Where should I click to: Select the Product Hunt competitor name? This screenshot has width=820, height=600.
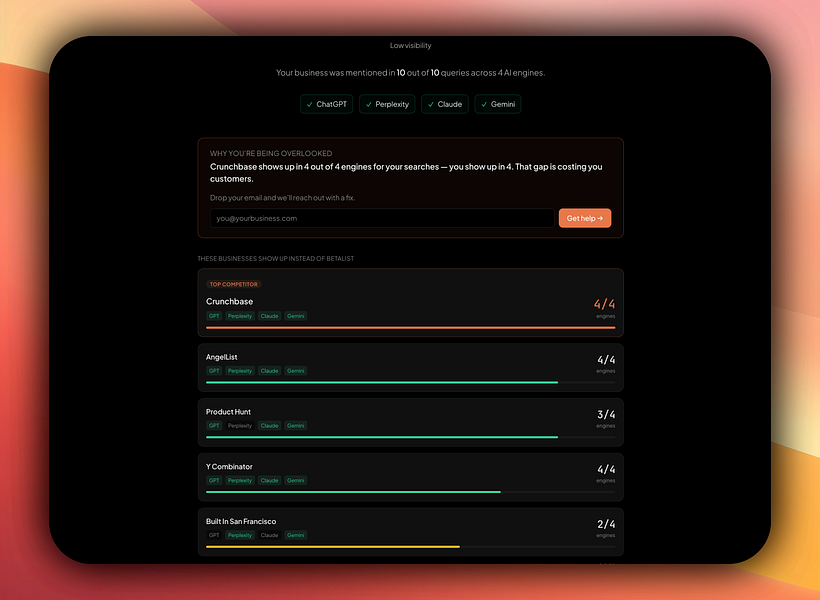click(229, 412)
